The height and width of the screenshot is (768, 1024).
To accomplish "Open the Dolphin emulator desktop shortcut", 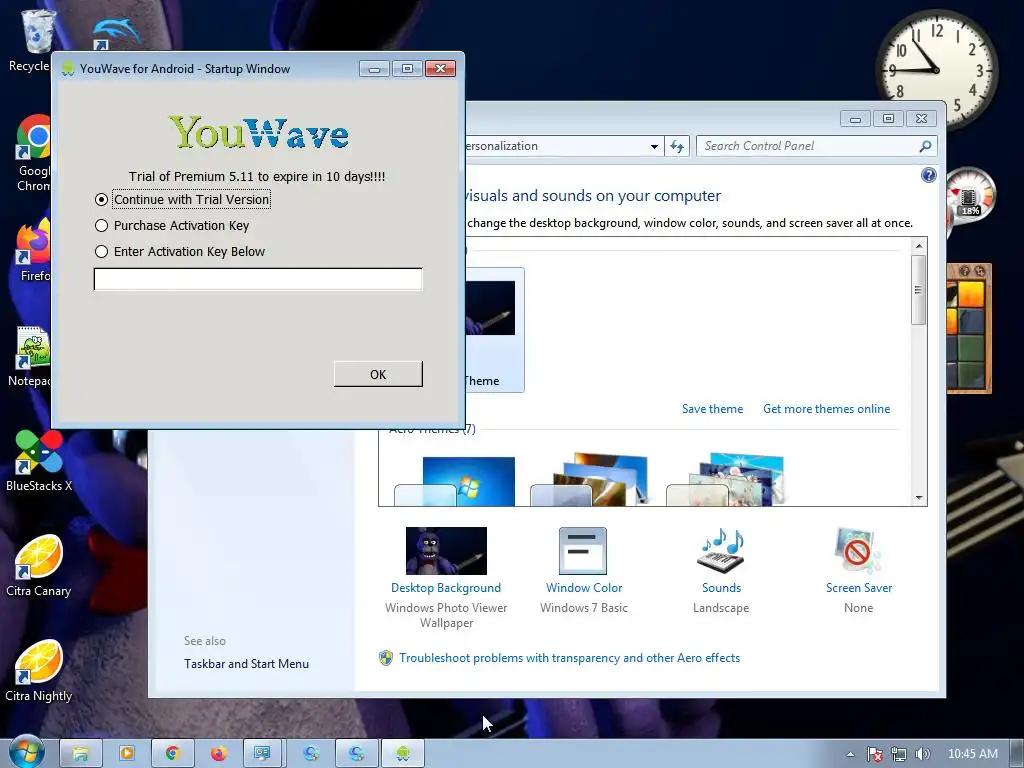I will (x=114, y=34).
